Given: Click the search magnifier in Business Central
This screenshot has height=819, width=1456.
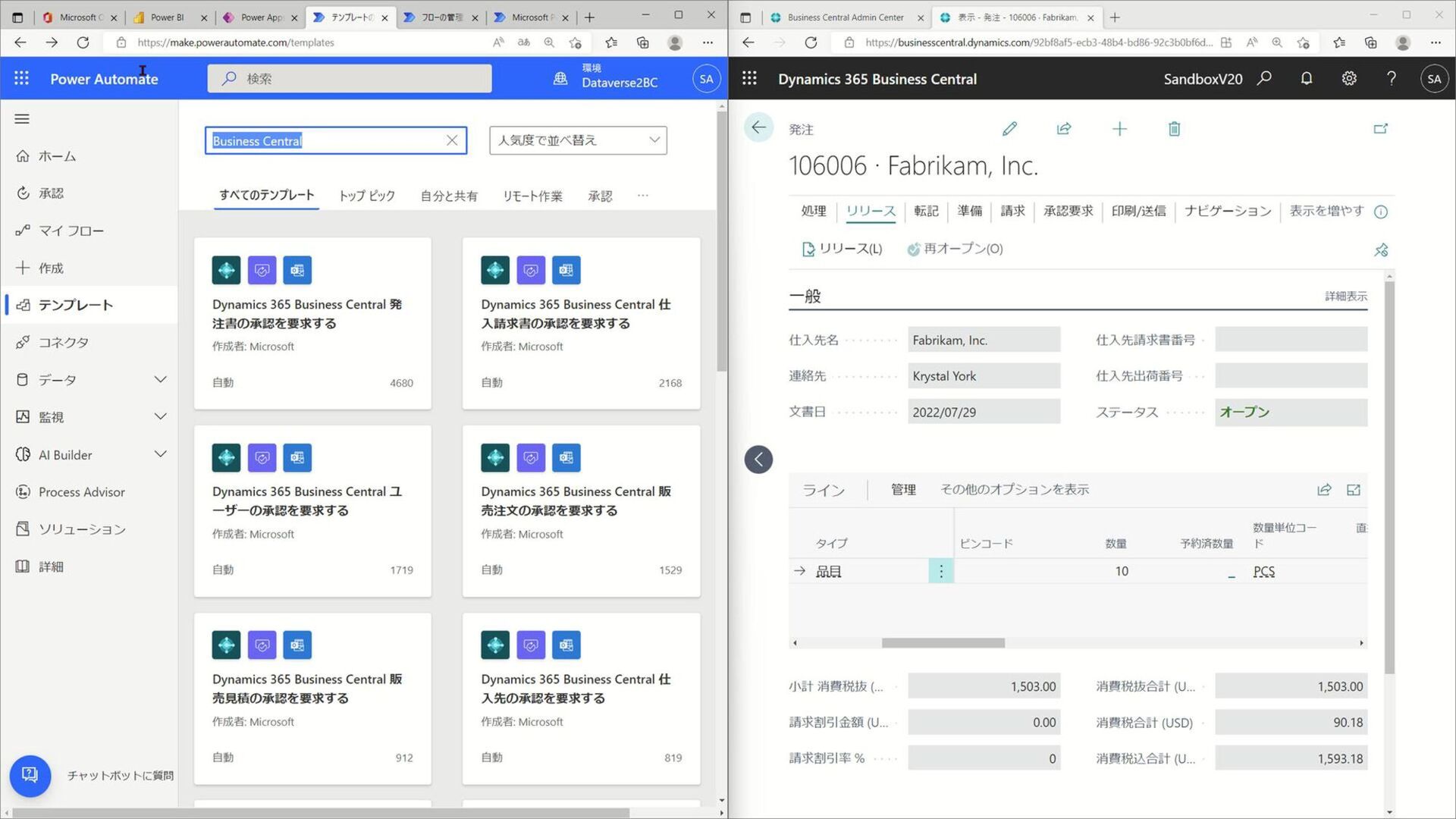Looking at the screenshot, I should coord(1264,78).
